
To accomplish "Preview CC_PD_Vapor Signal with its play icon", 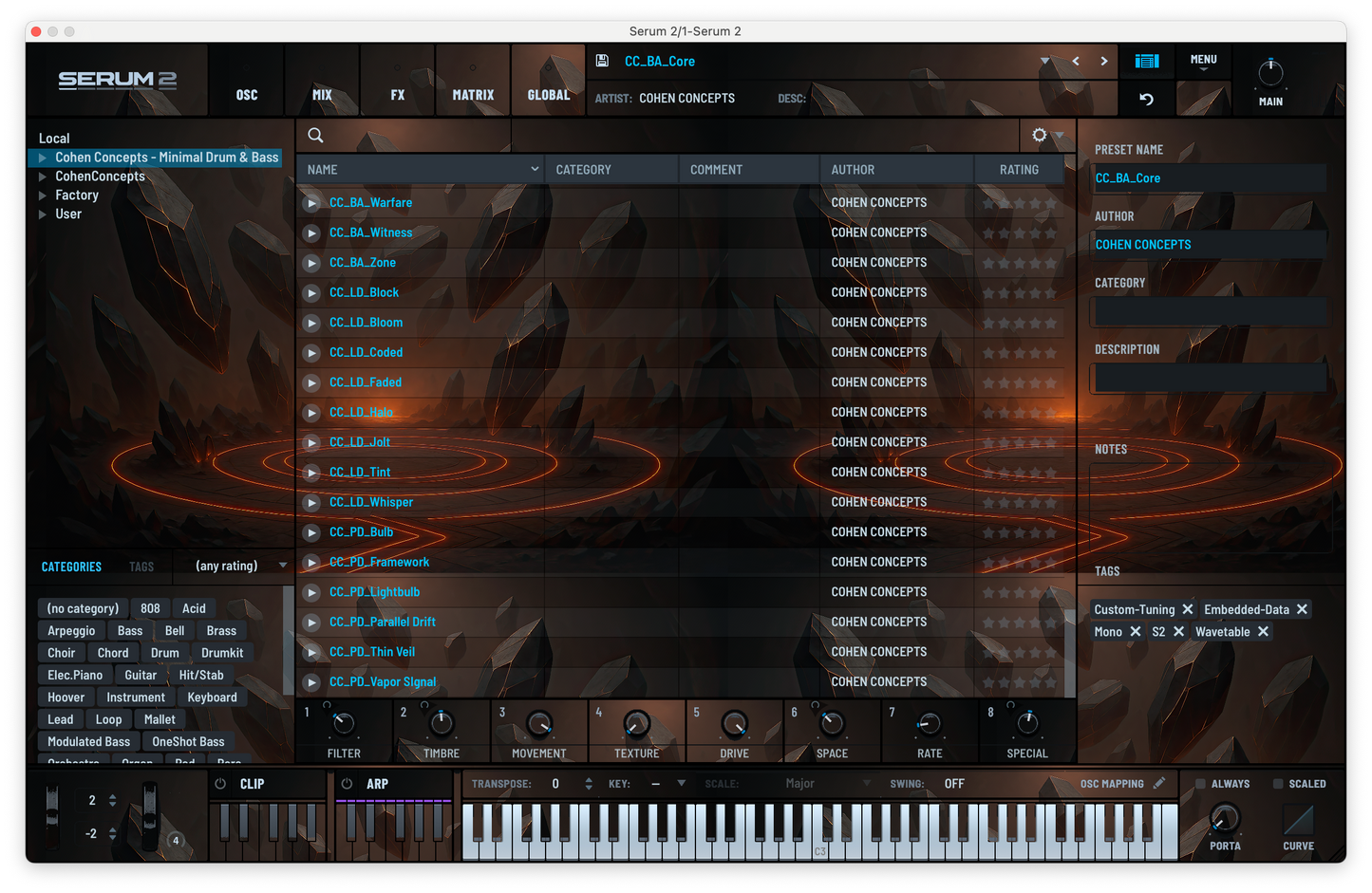I will point(311,681).
